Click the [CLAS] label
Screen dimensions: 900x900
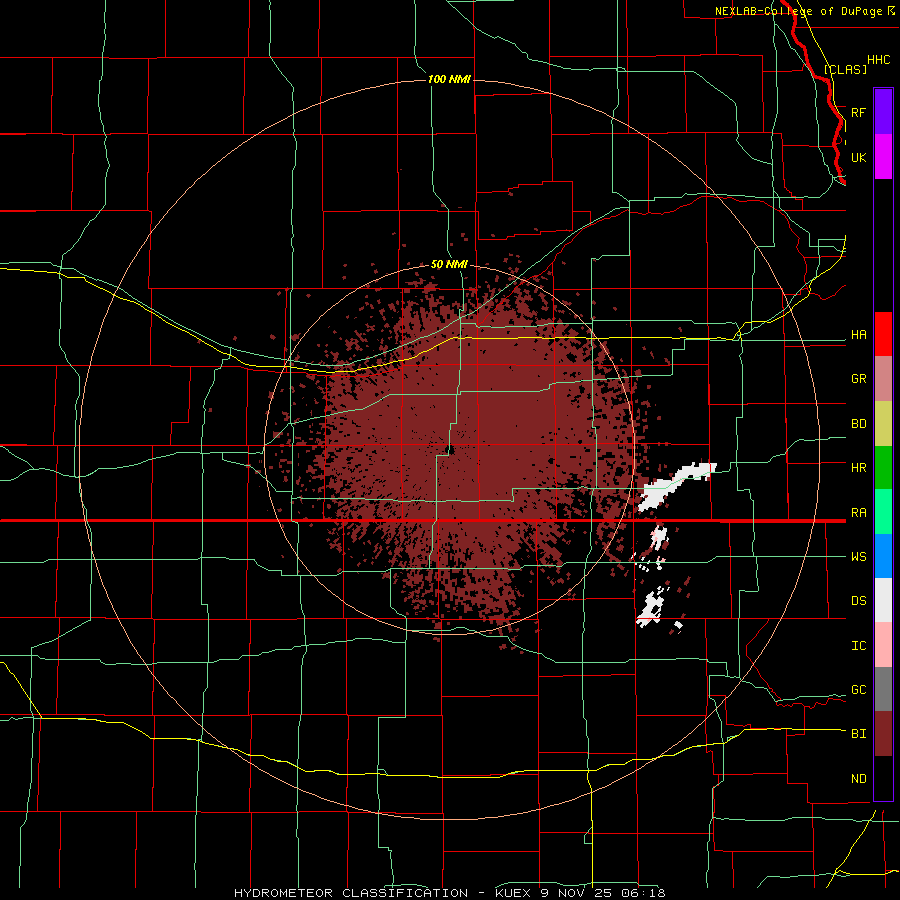coord(845,69)
